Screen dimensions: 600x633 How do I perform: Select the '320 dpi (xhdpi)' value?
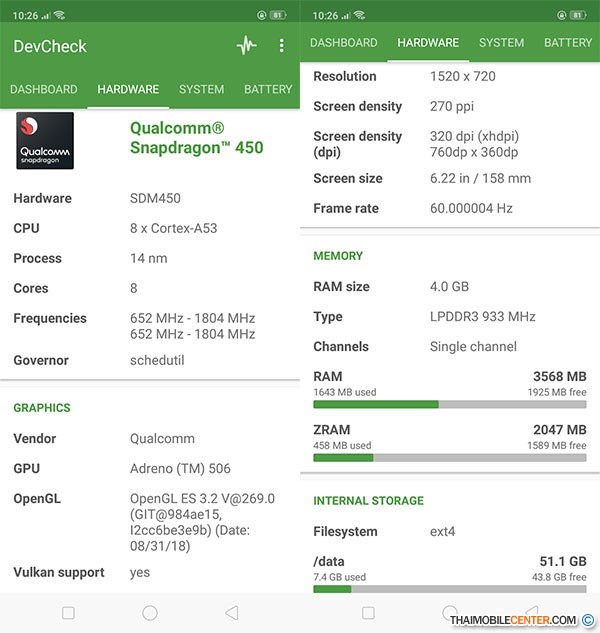(x=474, y=136)
